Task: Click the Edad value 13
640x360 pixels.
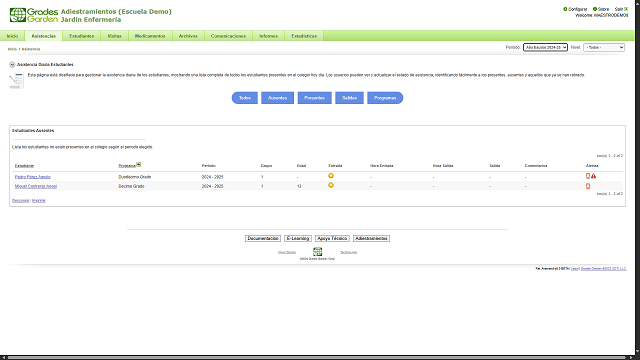Action: 299,186
